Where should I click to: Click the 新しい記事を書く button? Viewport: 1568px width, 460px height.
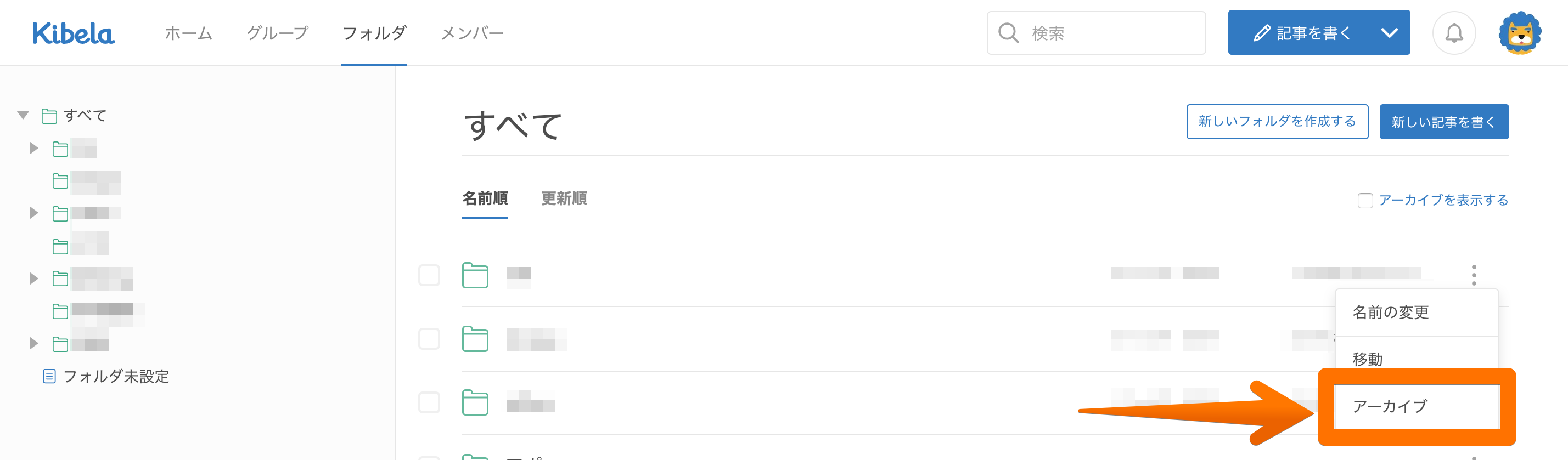click(1443, 122)
